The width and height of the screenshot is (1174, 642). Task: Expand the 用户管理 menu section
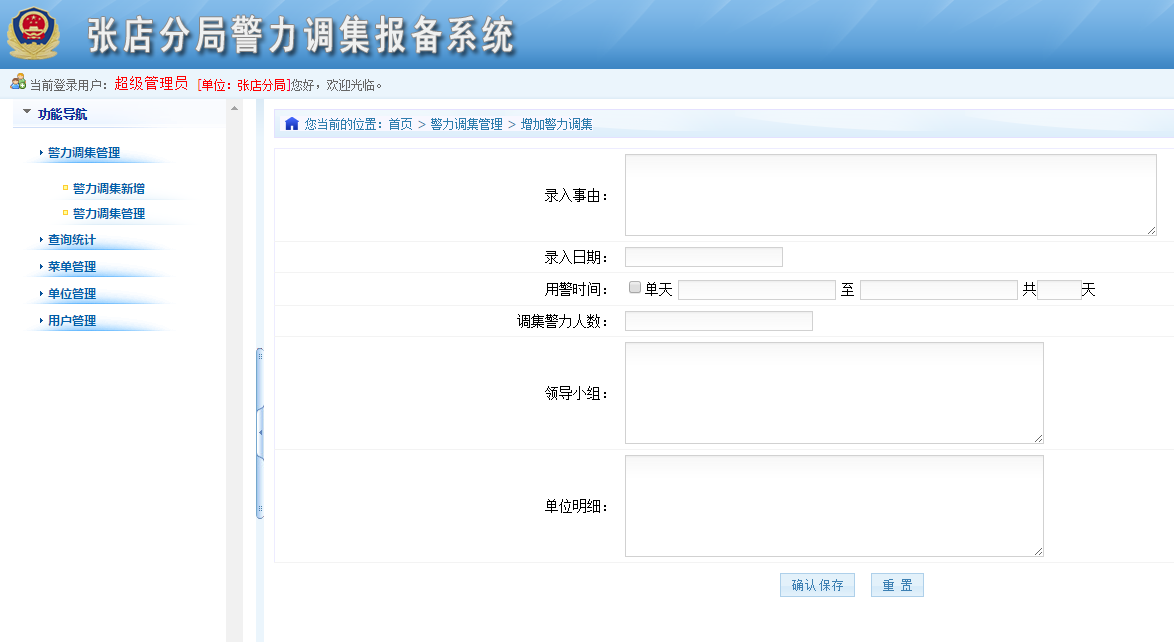72,321
